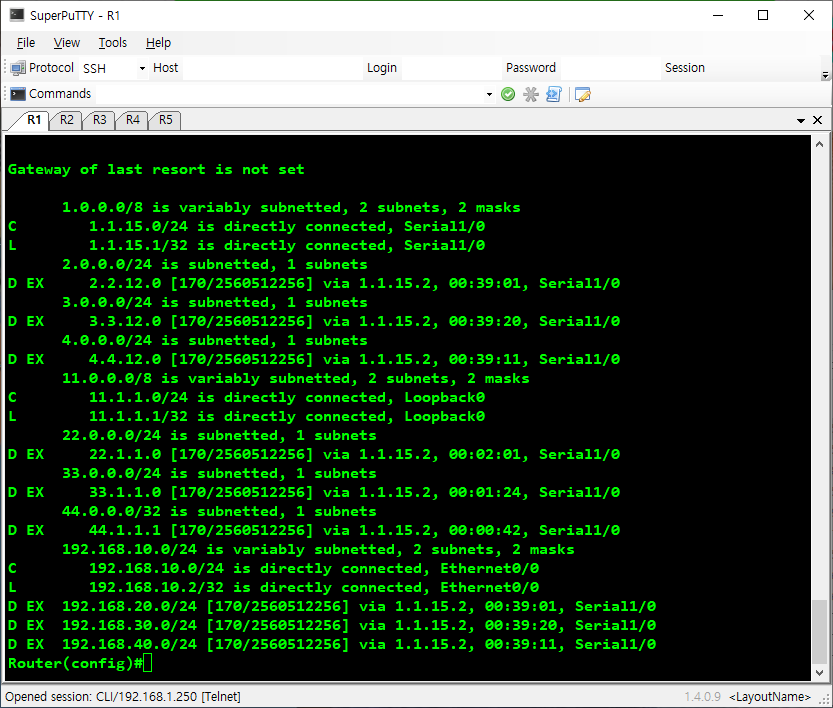Switch to the R5 tab
The width and height of the screenshot is (833, 708).
(x=165, y=120)
